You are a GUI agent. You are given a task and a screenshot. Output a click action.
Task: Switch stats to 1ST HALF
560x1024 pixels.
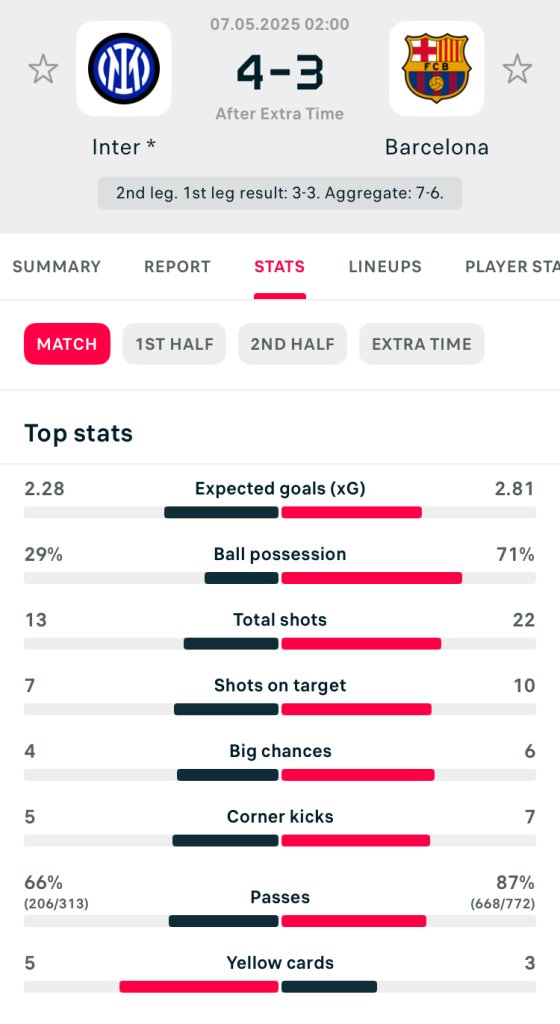click(174, 344)
